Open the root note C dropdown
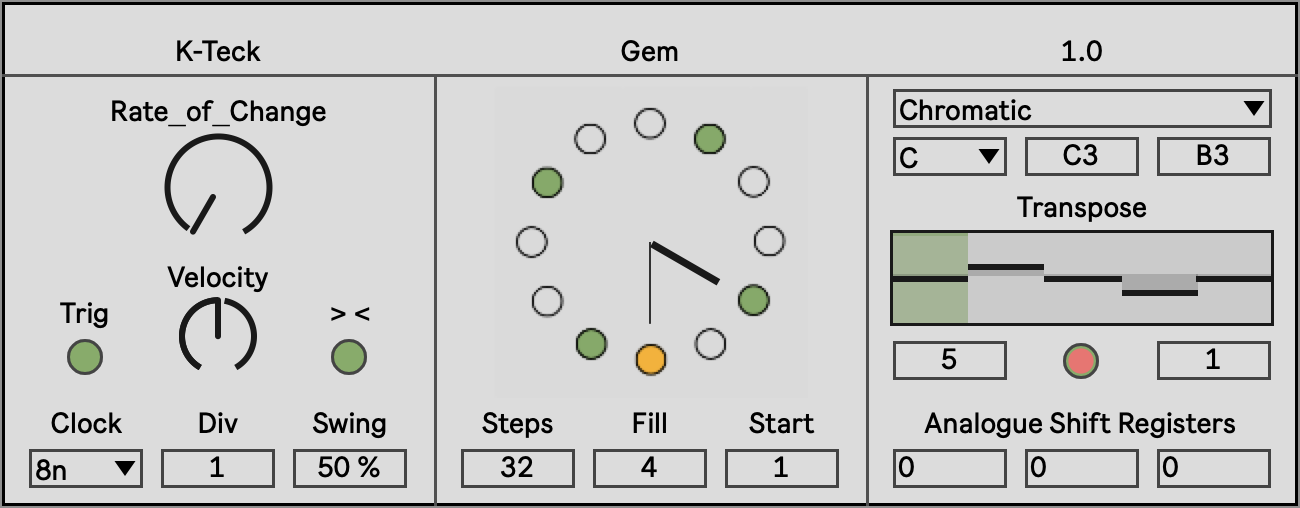 [949, 157]
